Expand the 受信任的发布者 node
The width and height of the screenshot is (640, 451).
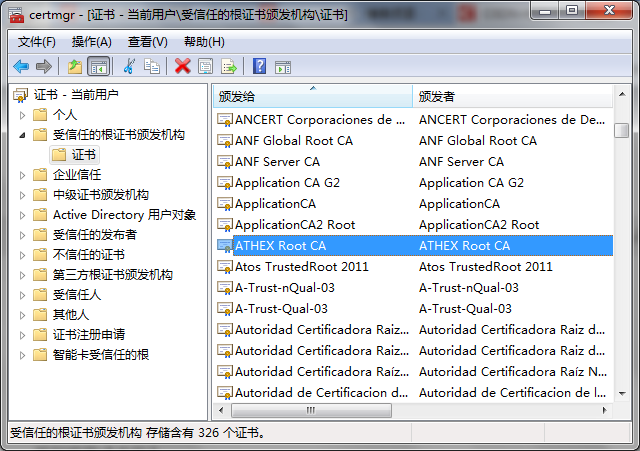[x=22, y=235]
